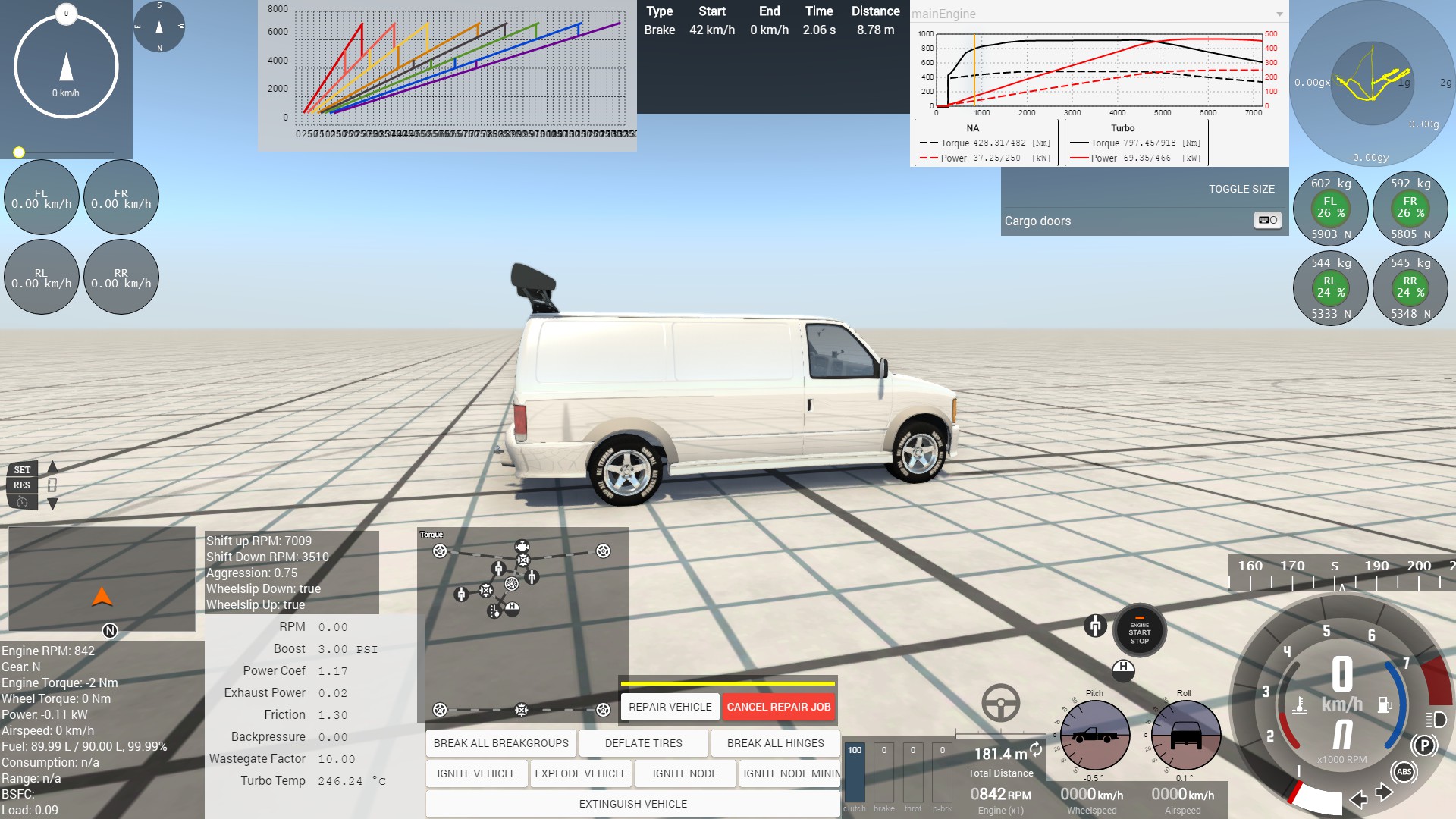Viewport: 1456px width, 819px height.
Task: Click TOGGLE SIZE in the triggers panel
Action: [1241, 189]
